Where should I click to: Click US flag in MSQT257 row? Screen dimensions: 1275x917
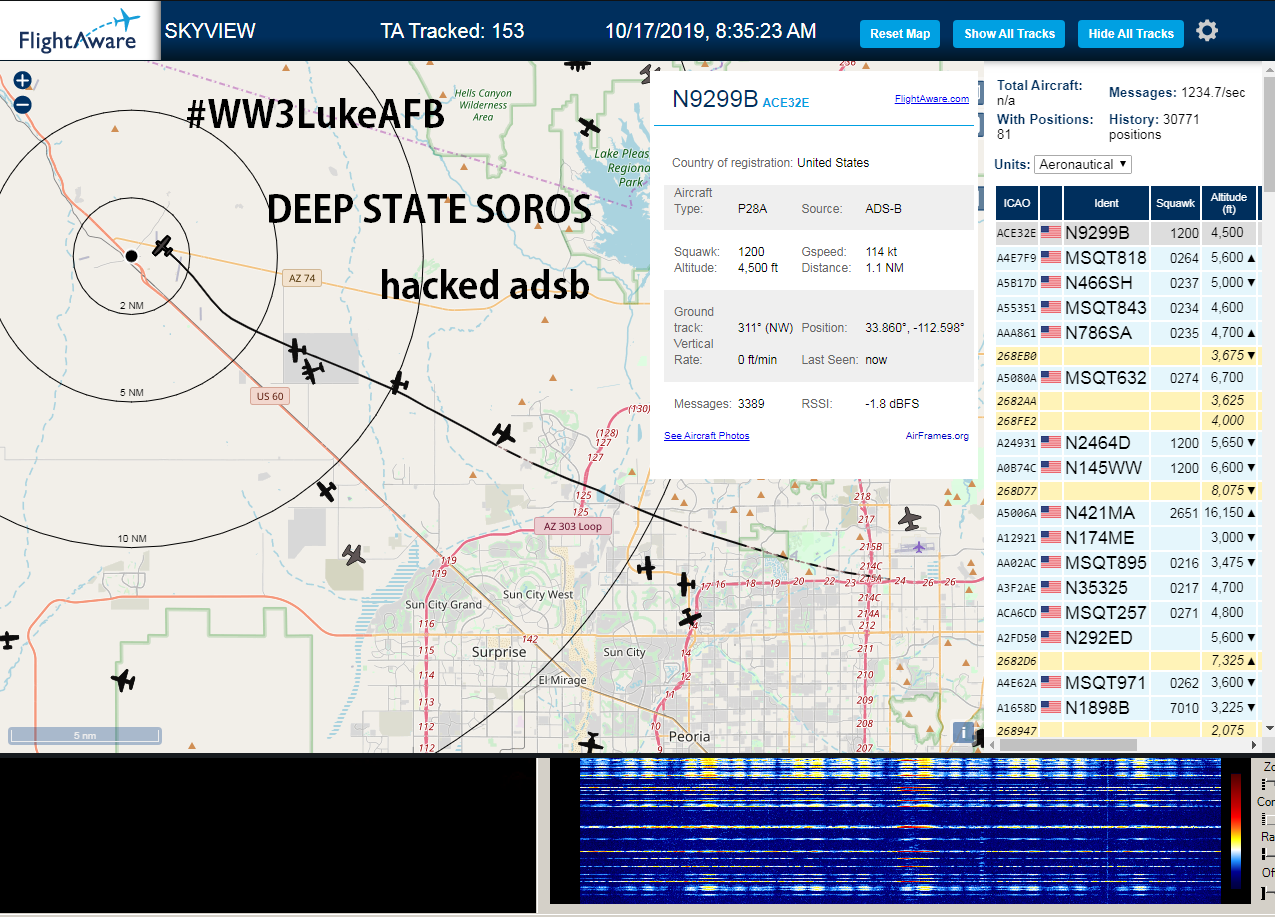[1051, 612]
